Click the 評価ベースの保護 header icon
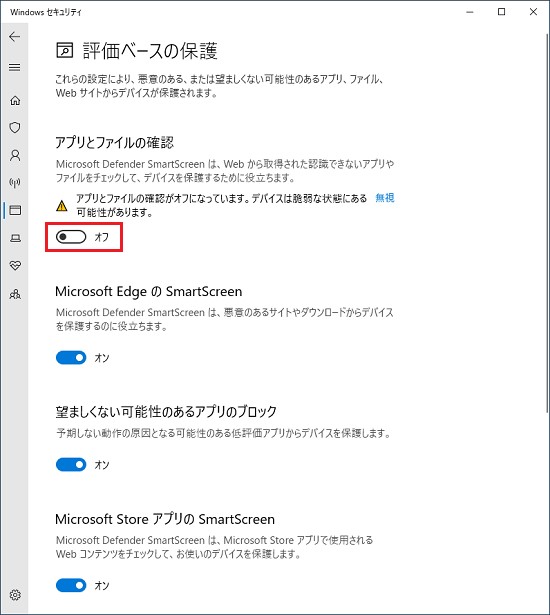This screenshot has height=615, width=550. click(65, 51)
